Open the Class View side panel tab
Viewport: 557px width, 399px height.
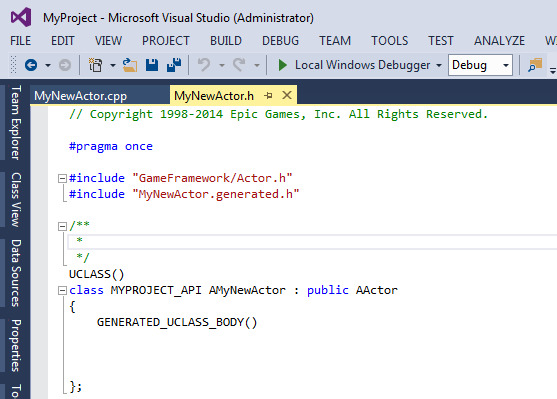click(x=16, y=200)
